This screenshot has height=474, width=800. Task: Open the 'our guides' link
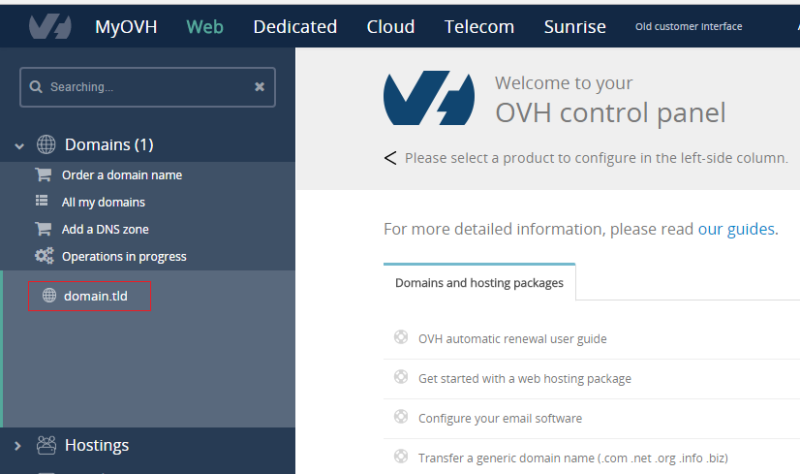coord(736,229)
